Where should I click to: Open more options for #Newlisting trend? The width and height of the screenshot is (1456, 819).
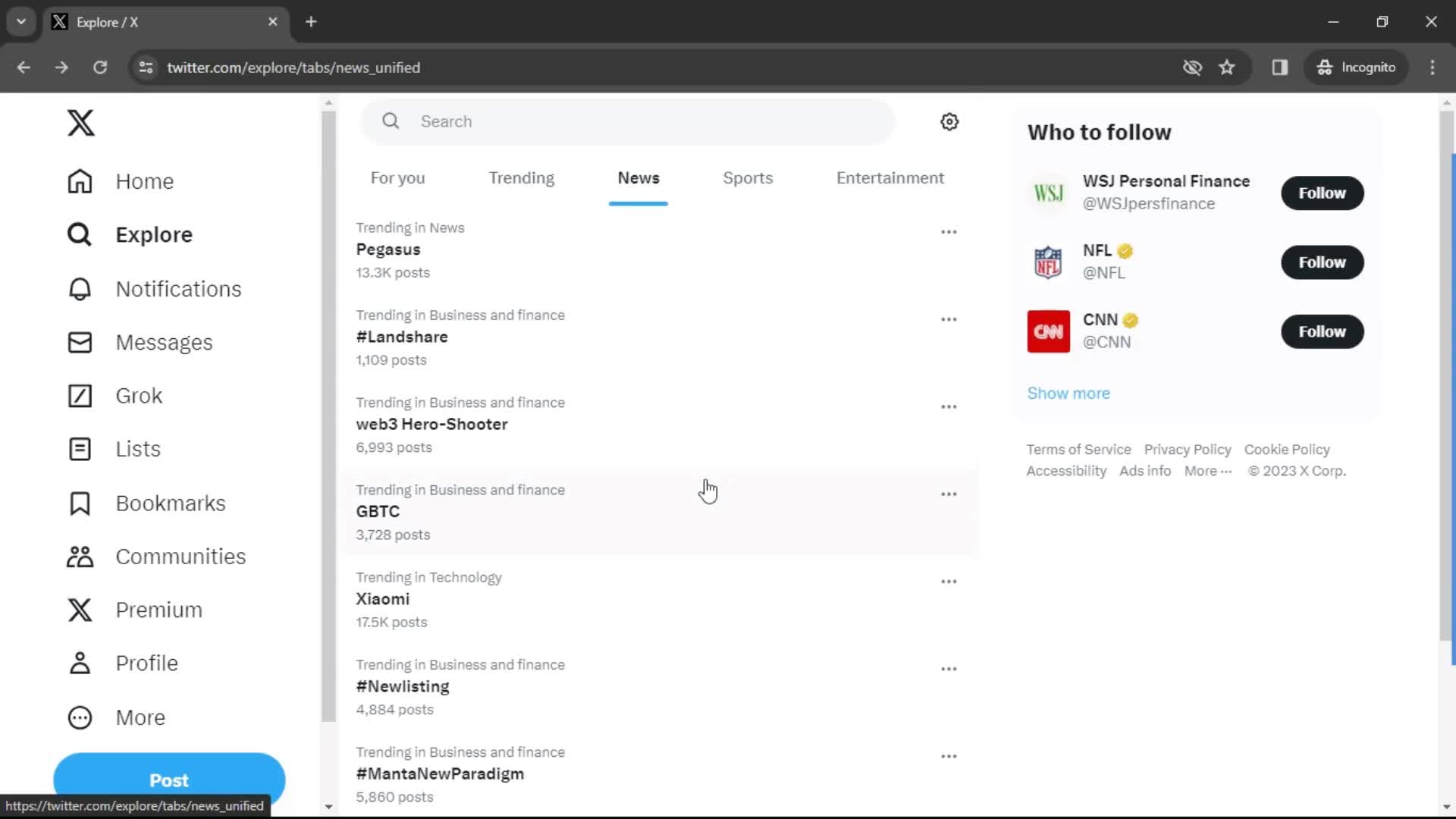tap(949, 669)
